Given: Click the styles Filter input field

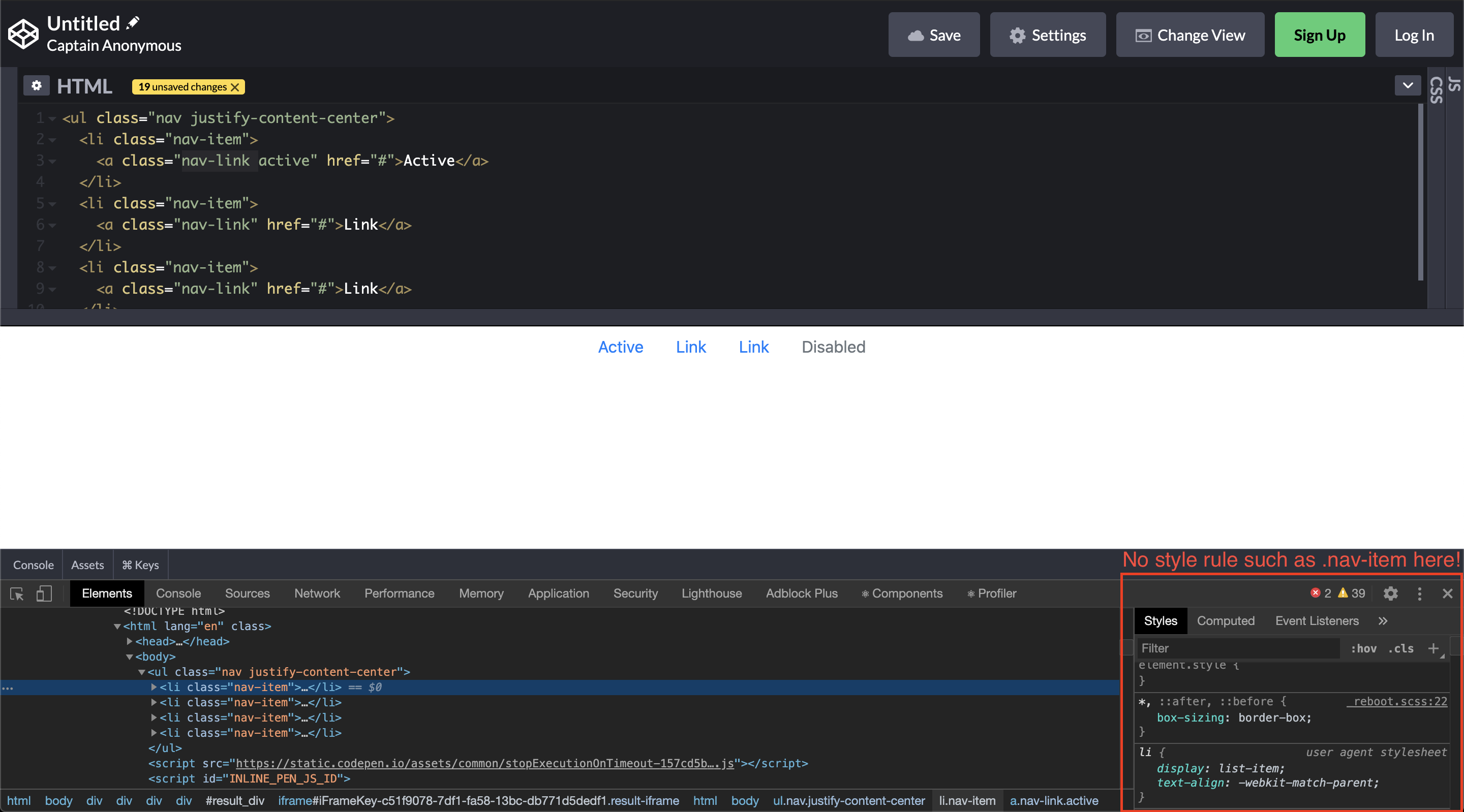Looking at the screenshot, I should tap(1237, 648).
